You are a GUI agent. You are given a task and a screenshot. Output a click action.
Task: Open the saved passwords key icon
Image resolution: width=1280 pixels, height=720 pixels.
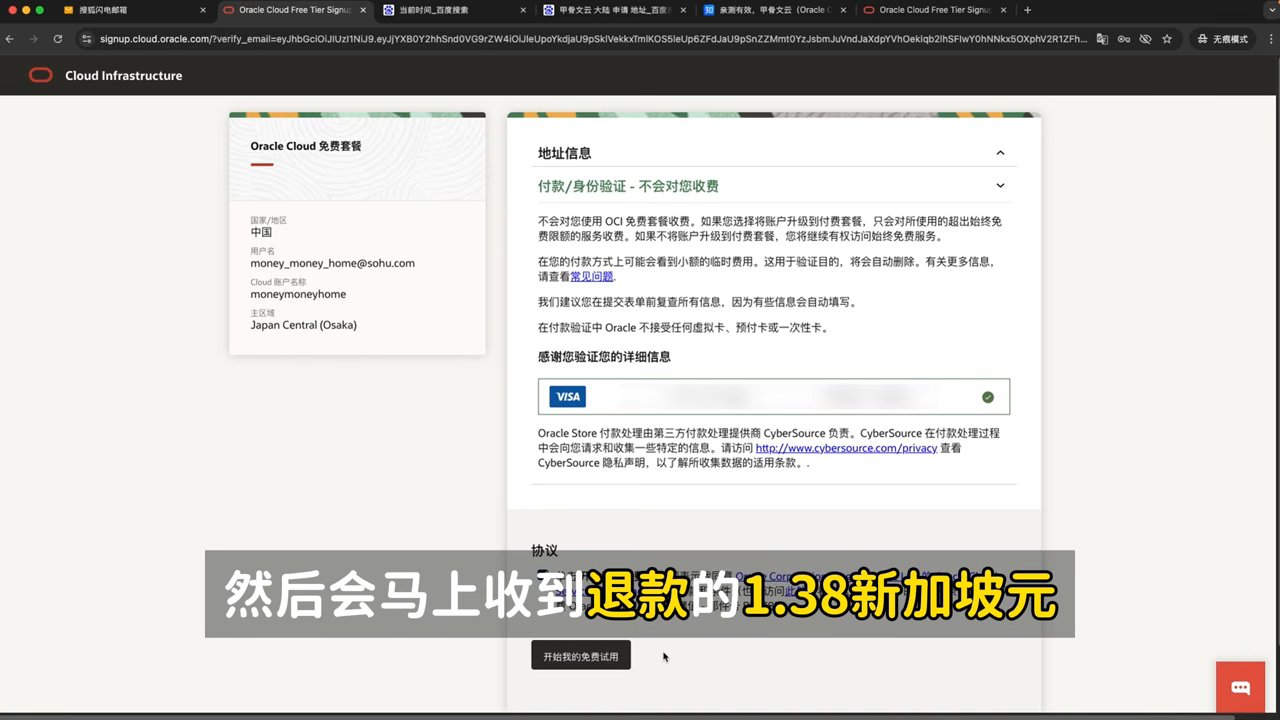pyautogui.click(x=1124, y=39)
